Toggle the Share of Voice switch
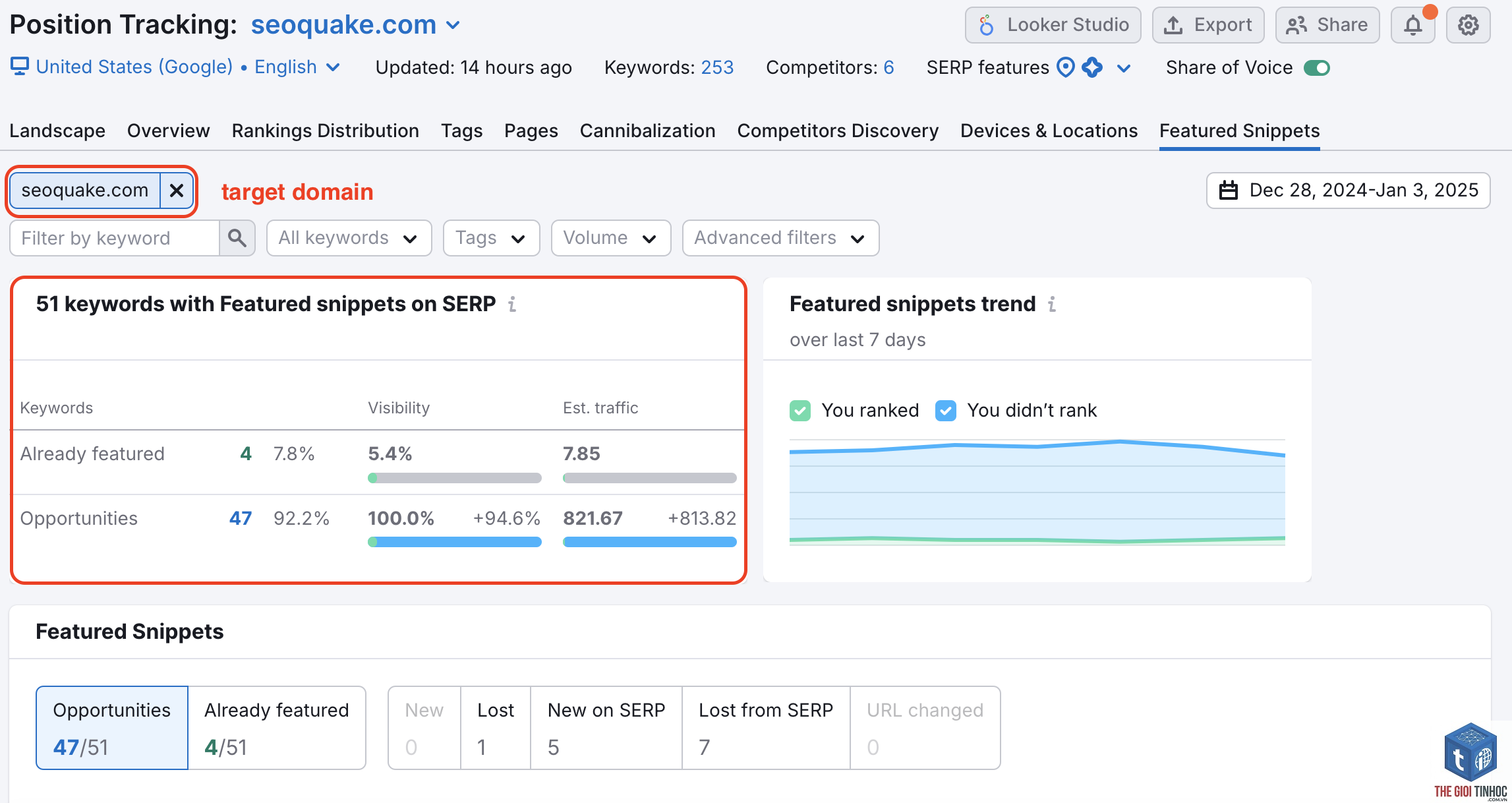This screenshot has height=803, width=1512. tap(1317, 68)
